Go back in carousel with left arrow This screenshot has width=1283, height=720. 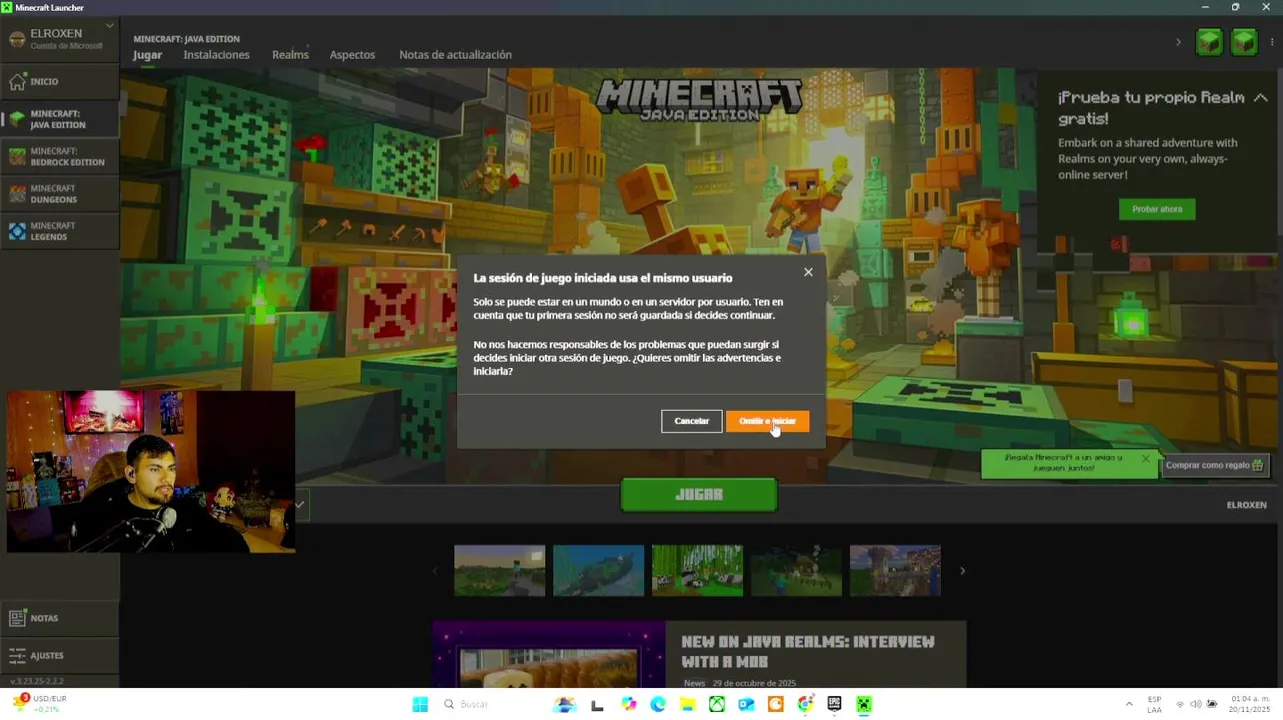pos(435,571)
